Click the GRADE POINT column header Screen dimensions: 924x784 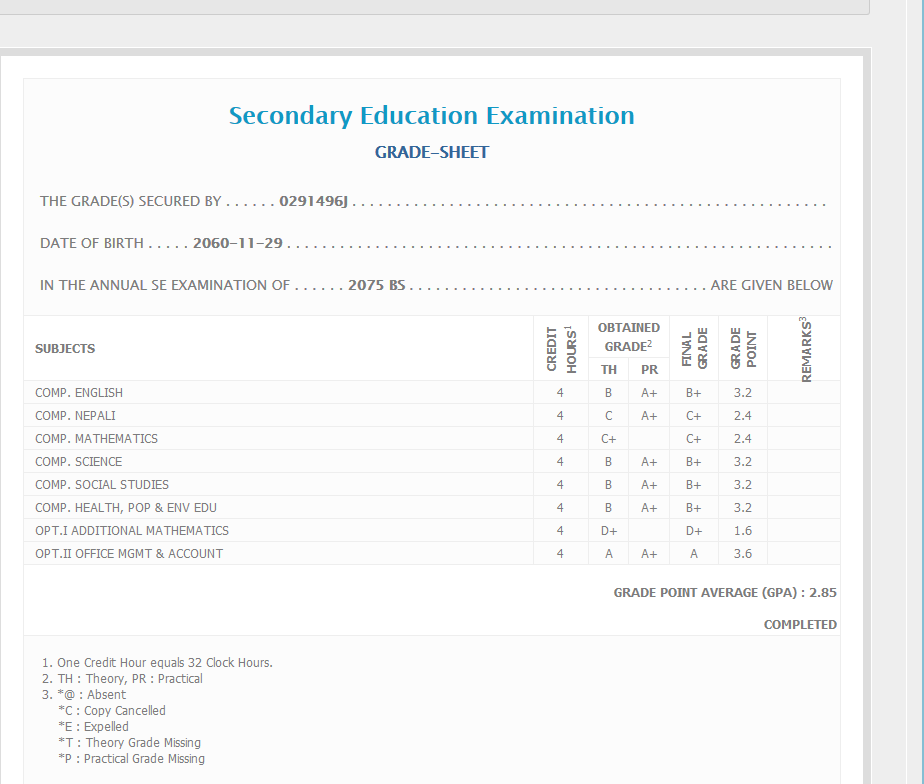(x=742, y=348)
